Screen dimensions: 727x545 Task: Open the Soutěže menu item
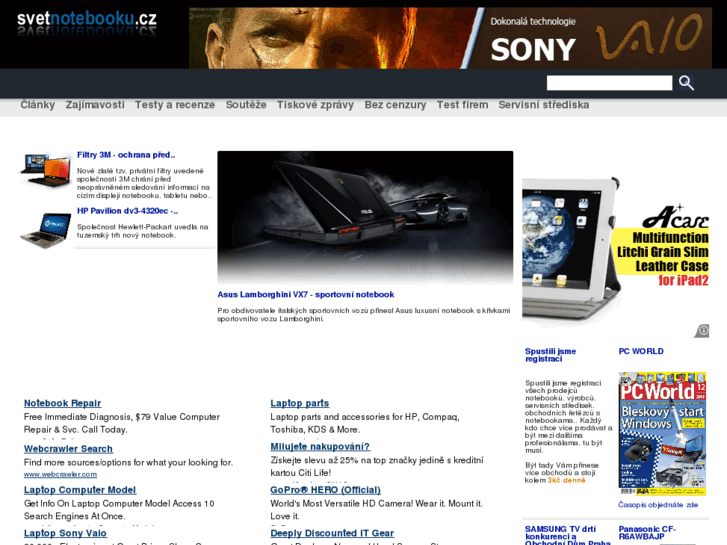(x=246, y=105)
